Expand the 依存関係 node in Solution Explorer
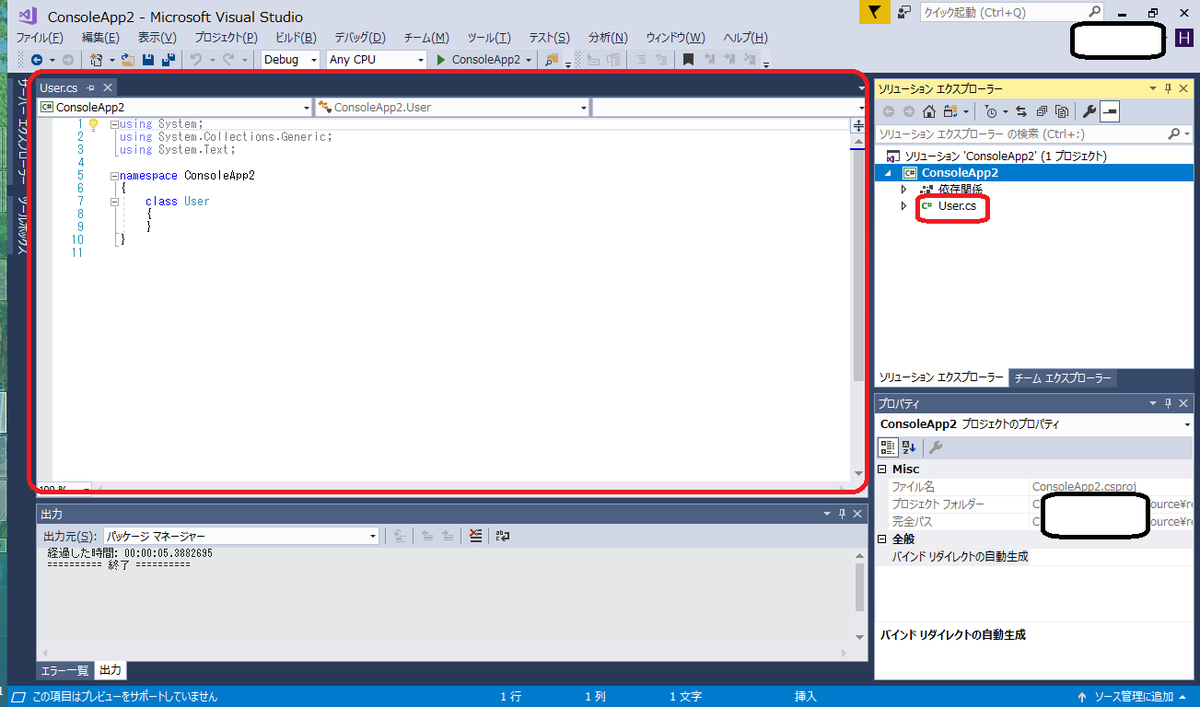This screenshot has width=1200, height=707. [903, 189]
